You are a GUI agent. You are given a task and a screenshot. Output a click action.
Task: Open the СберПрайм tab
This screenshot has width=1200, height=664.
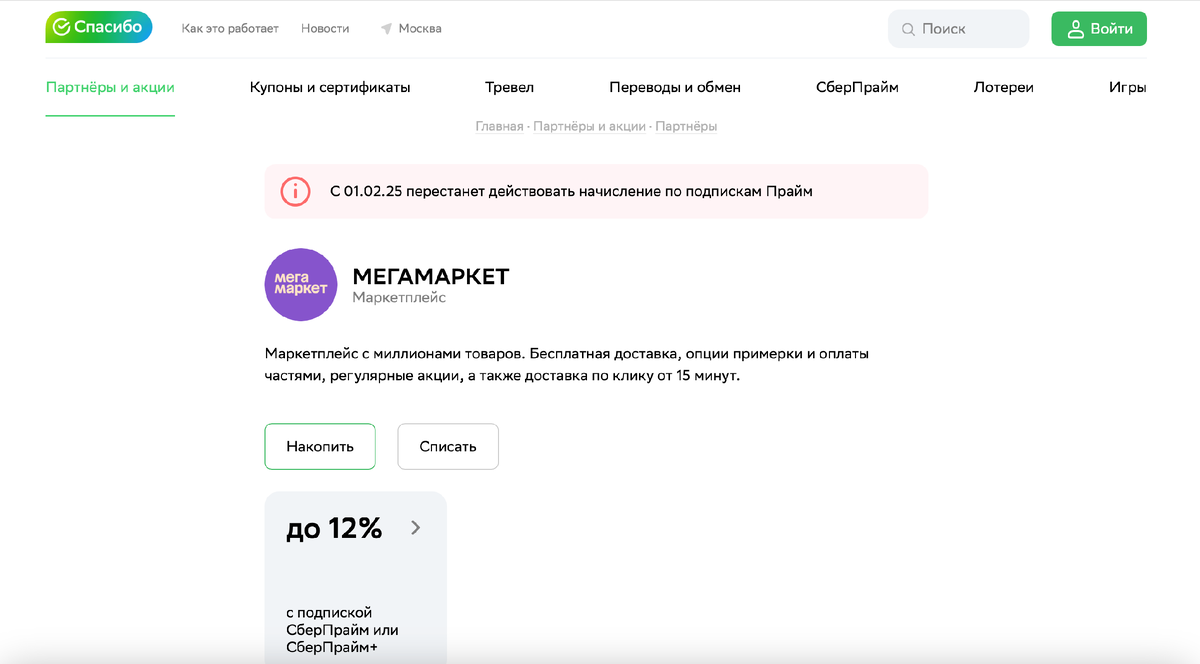coord(857,87)
